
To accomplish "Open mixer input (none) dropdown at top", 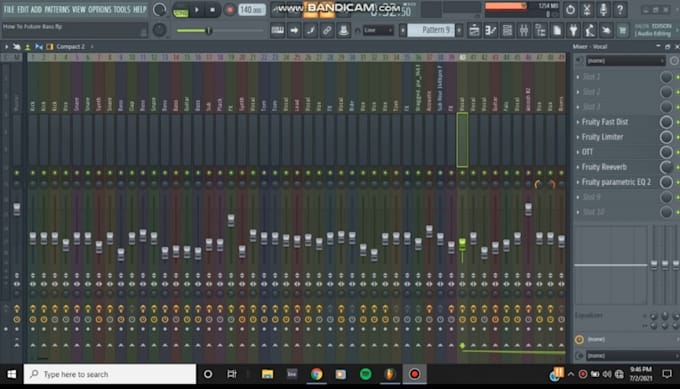I will click(x=625, y=61).
